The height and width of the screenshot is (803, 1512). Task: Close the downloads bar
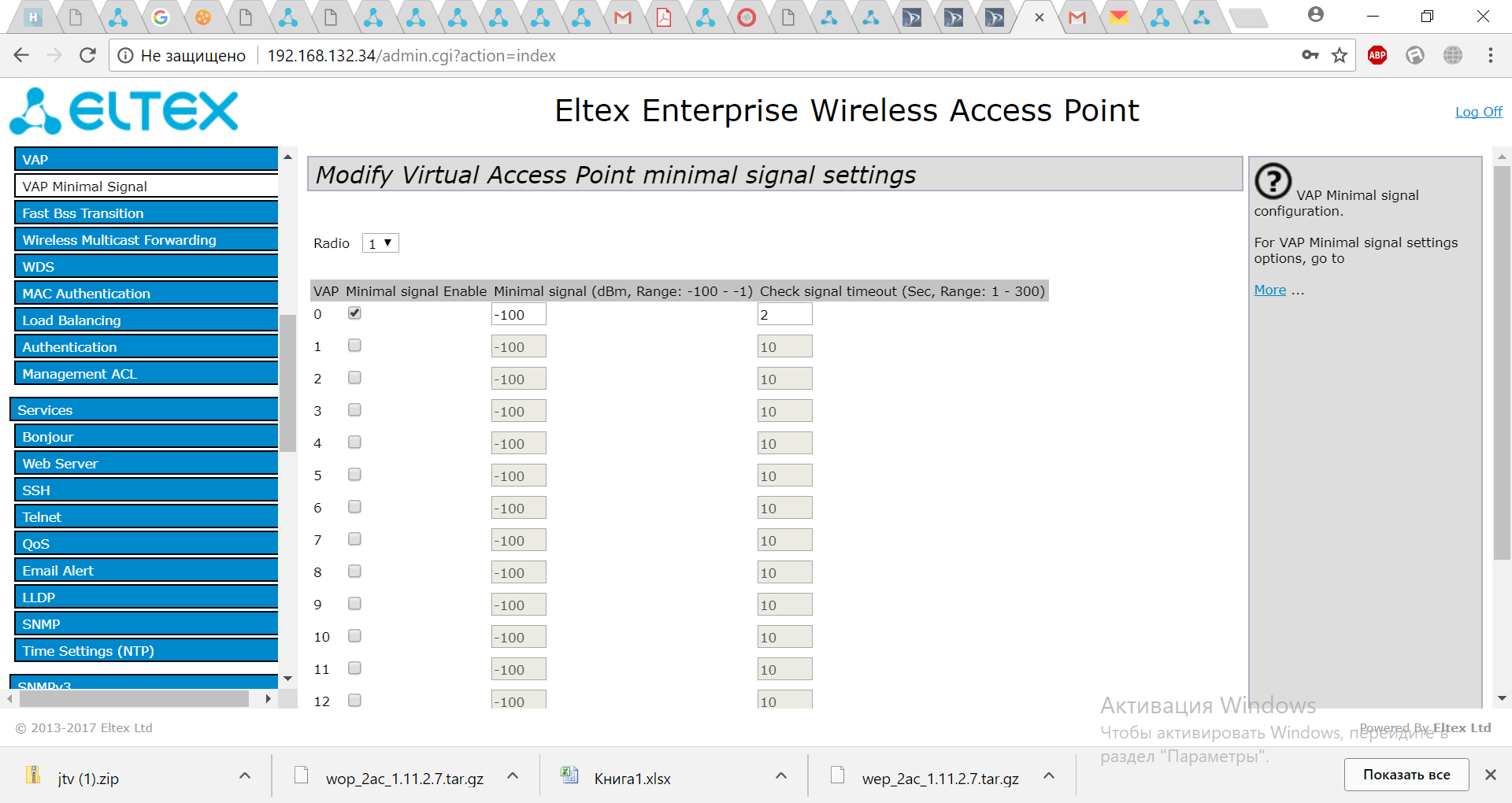(x=1490, y=775)
